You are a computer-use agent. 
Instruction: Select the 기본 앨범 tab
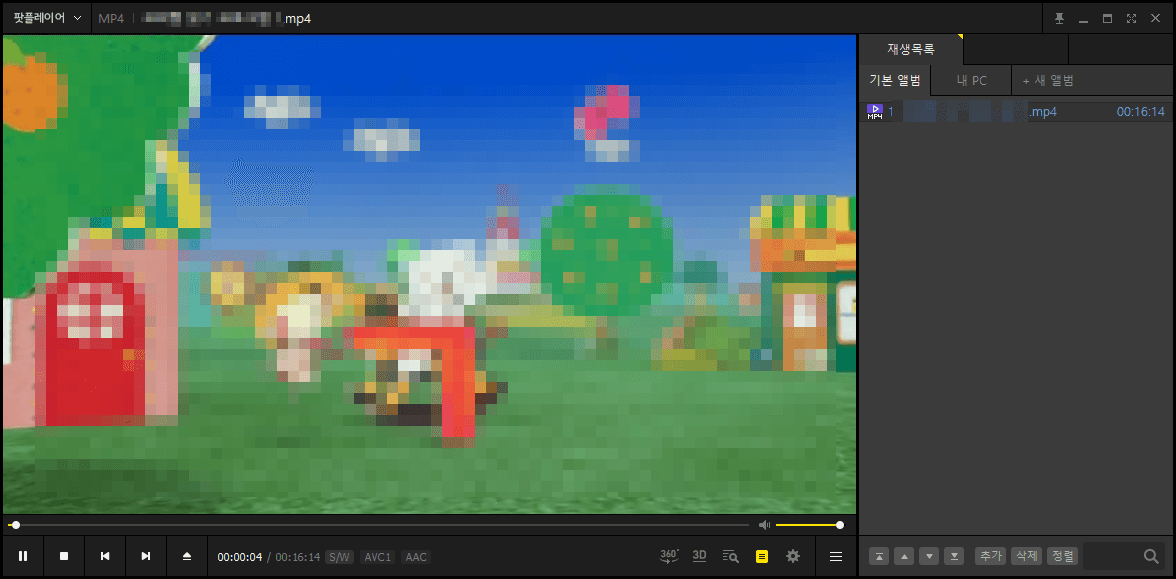895,80
